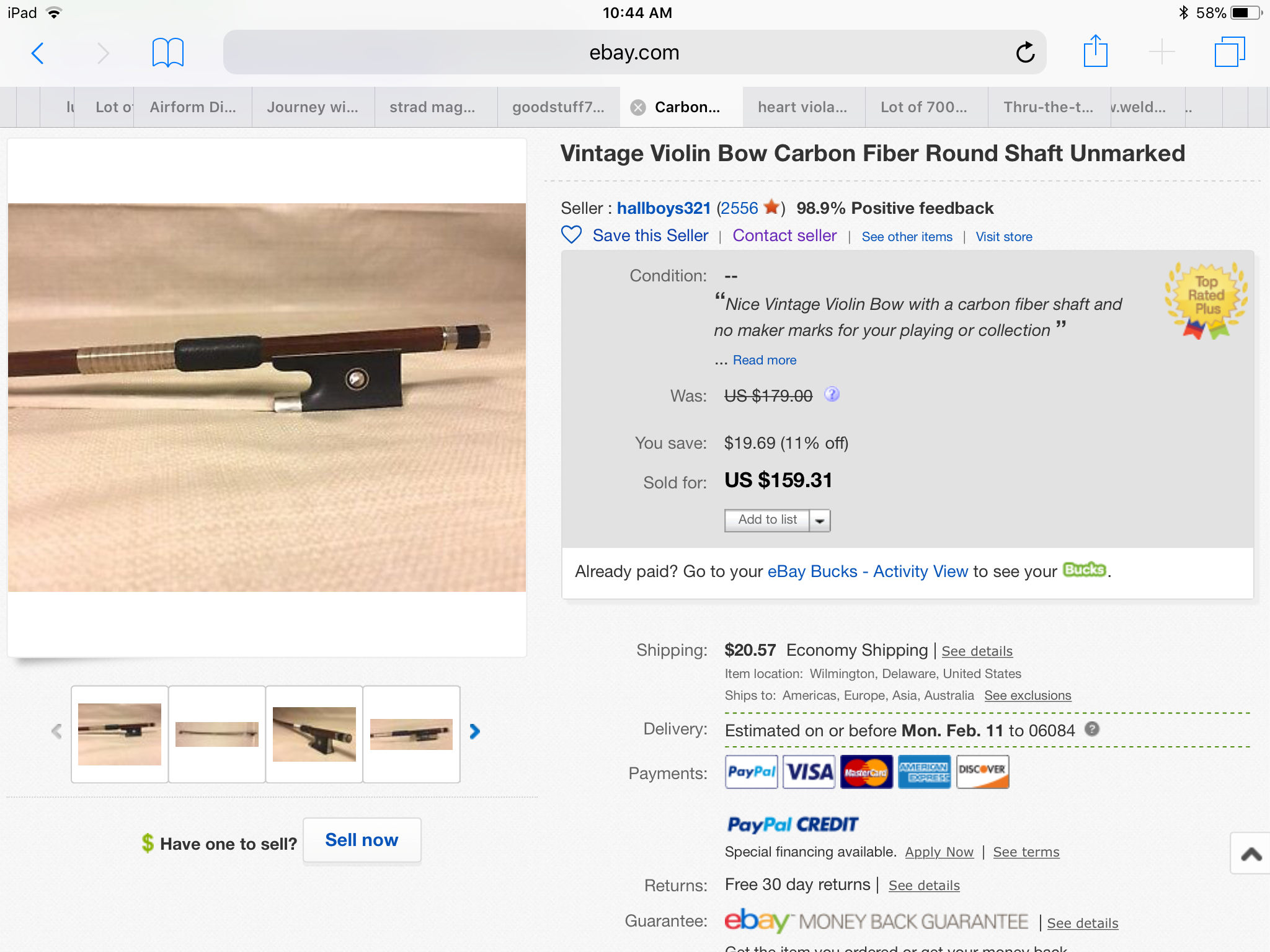Reload the page with refresh icon
Image resolution: width=1270 pixels, height=952 pixels.
1026,53
